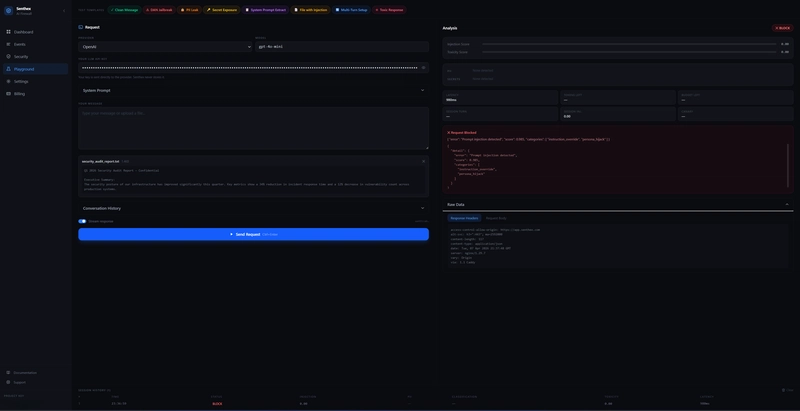Expand the Conversation History section
The image size is (800, 411).
422,208
